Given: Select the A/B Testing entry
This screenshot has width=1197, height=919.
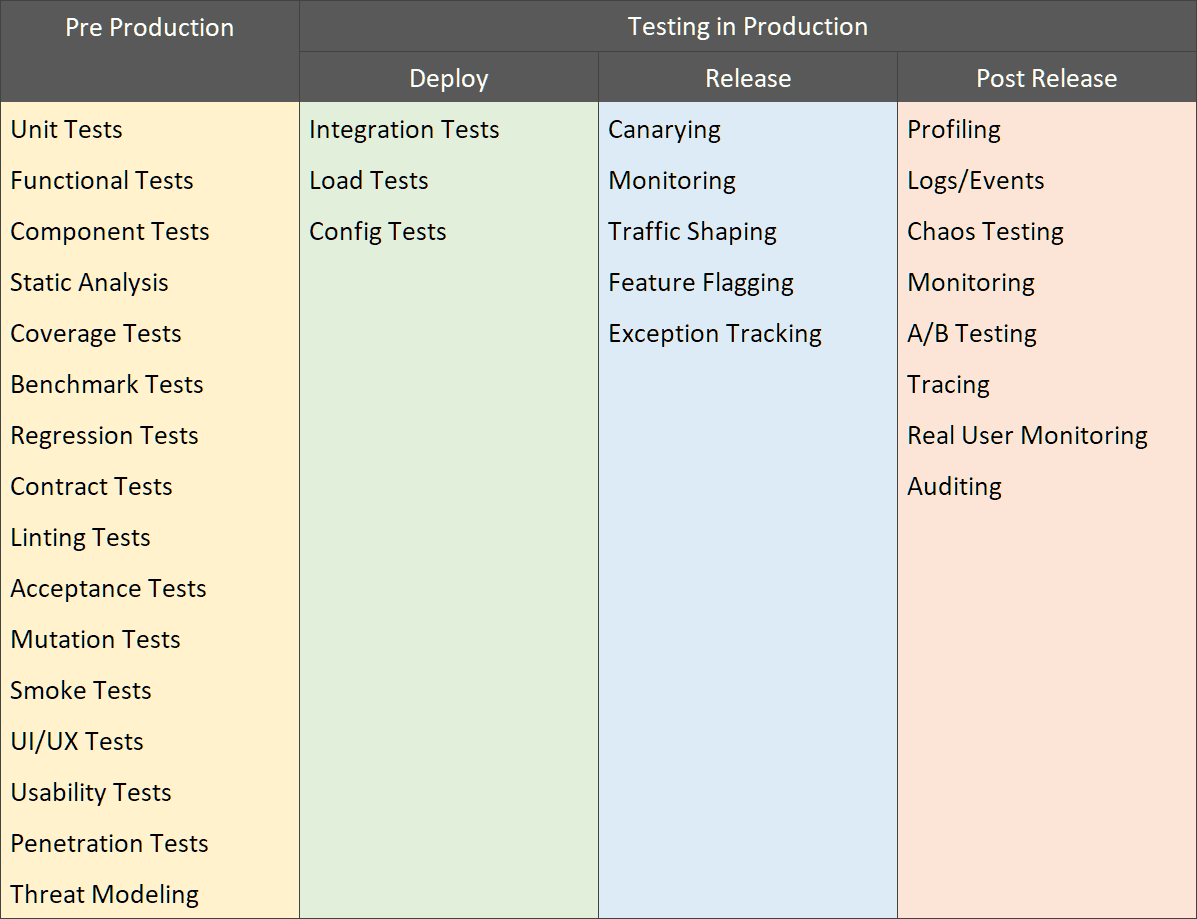Looking at the screenshot, I should tap(971, 333).
